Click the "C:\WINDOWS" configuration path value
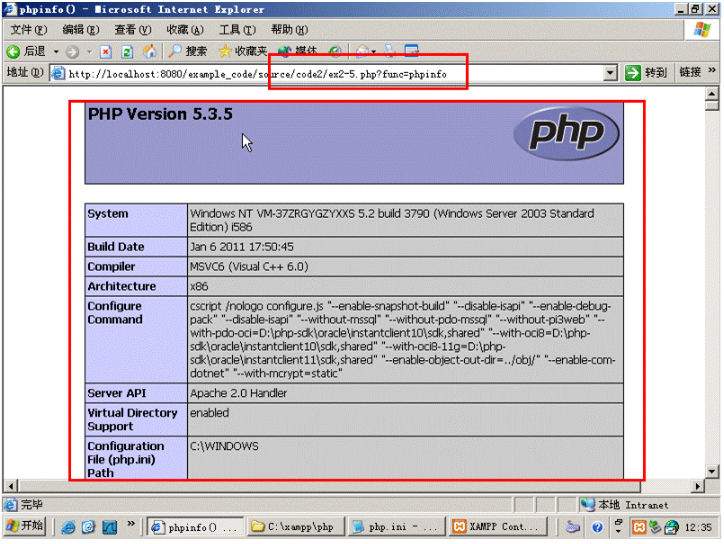Viewport: 724px width, 544px height. click(x=224, y=446)
